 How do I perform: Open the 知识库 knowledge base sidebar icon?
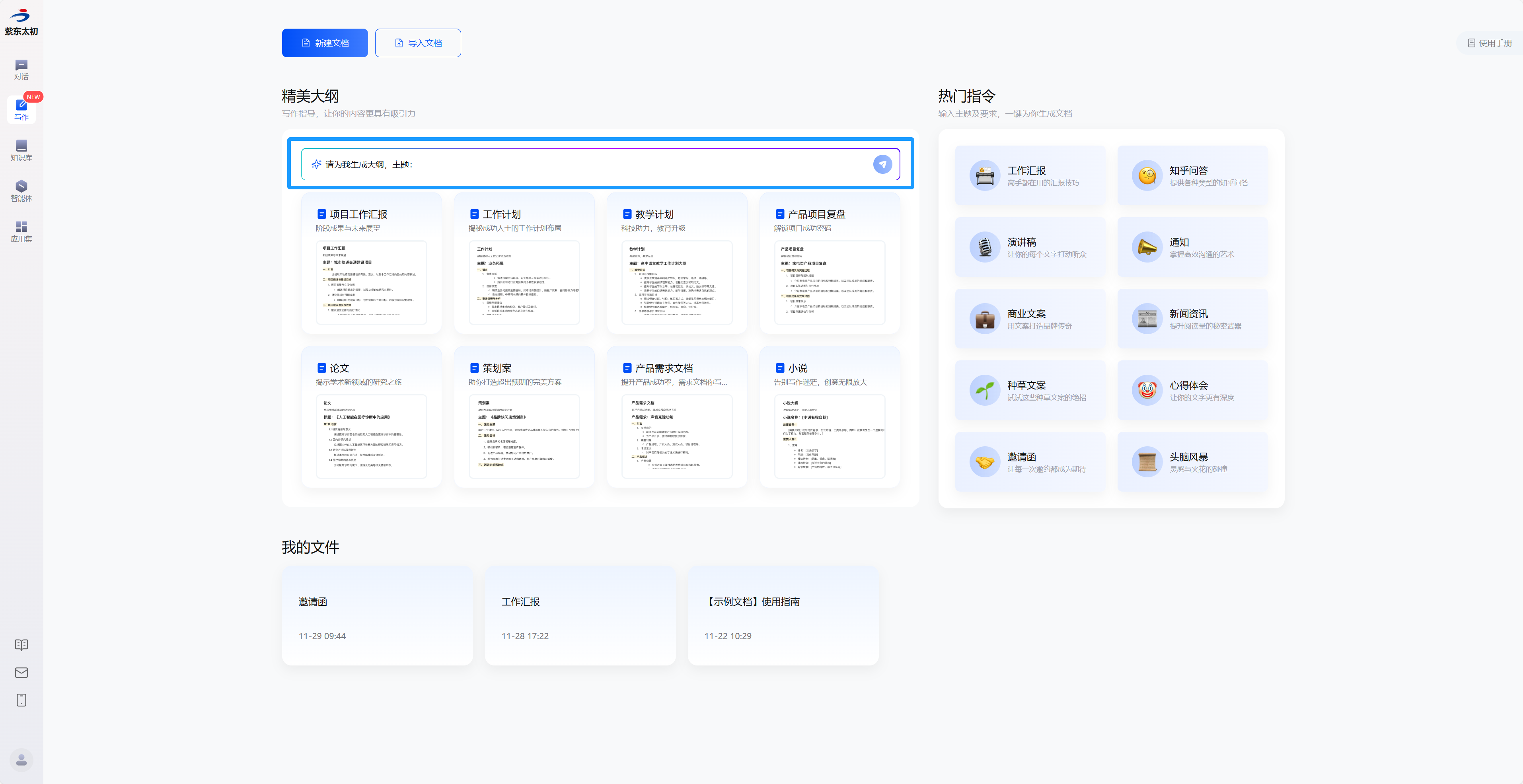21,150
